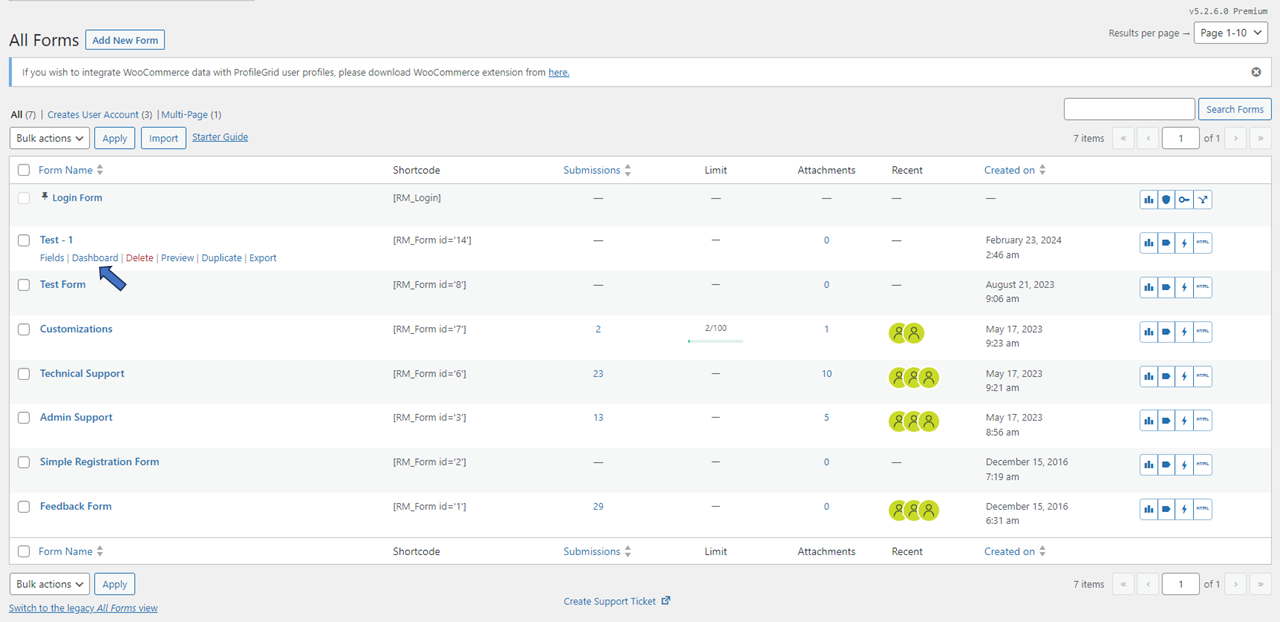Image resolution: width=1280 pixels, height=622 pixels.
Task: Open the Dashboard link under Test - 1
Action: point(95,257)
